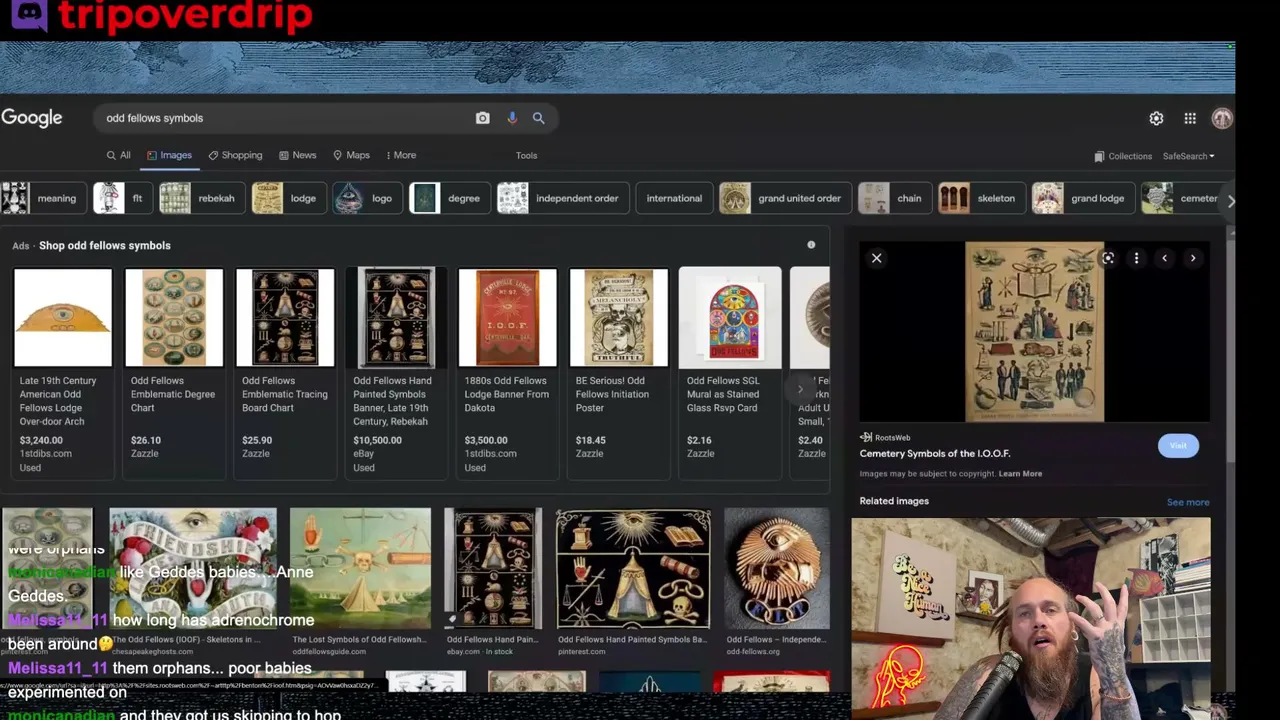Screen dimensions: 1280x720
Task: Switch to the Maps tab
Action: (351, 155)
